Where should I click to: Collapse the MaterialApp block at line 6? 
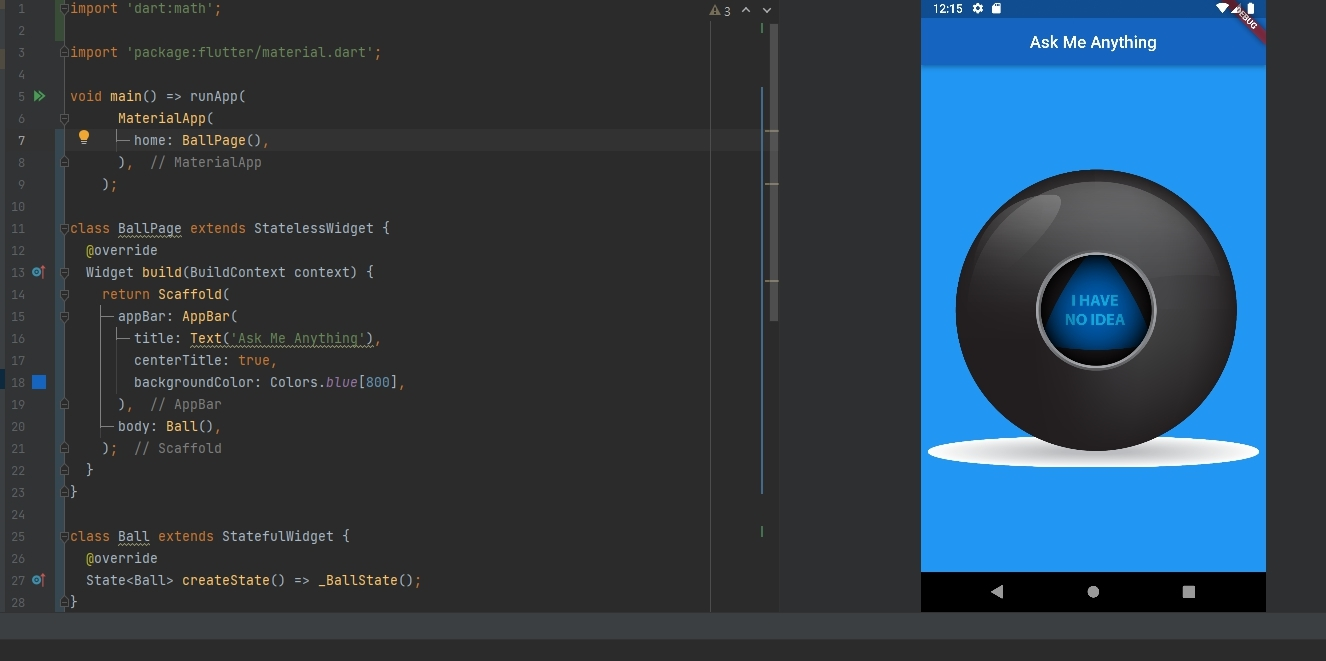pos(64,118)
